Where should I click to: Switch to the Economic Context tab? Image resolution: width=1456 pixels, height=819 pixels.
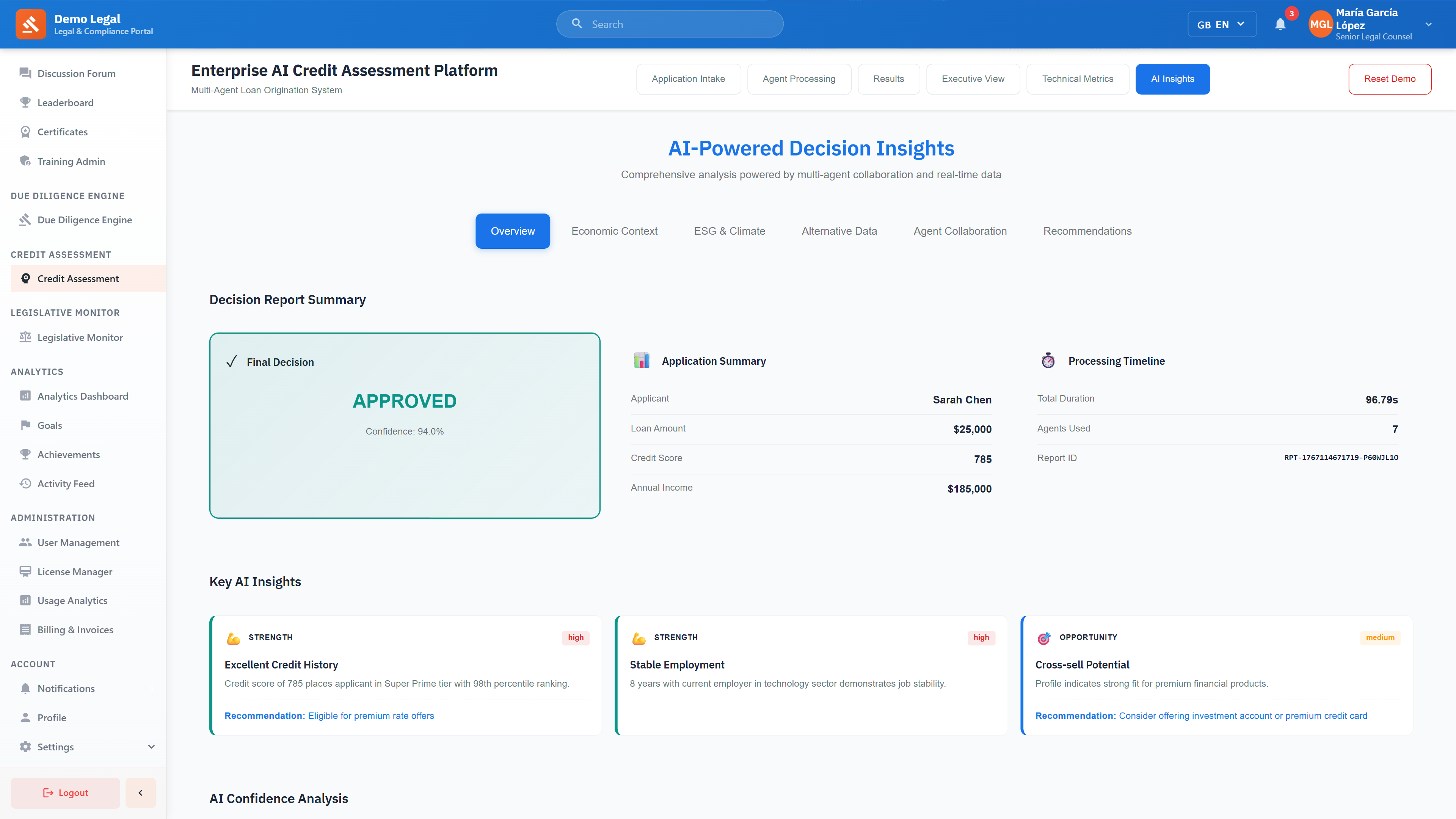pos(614,231)
